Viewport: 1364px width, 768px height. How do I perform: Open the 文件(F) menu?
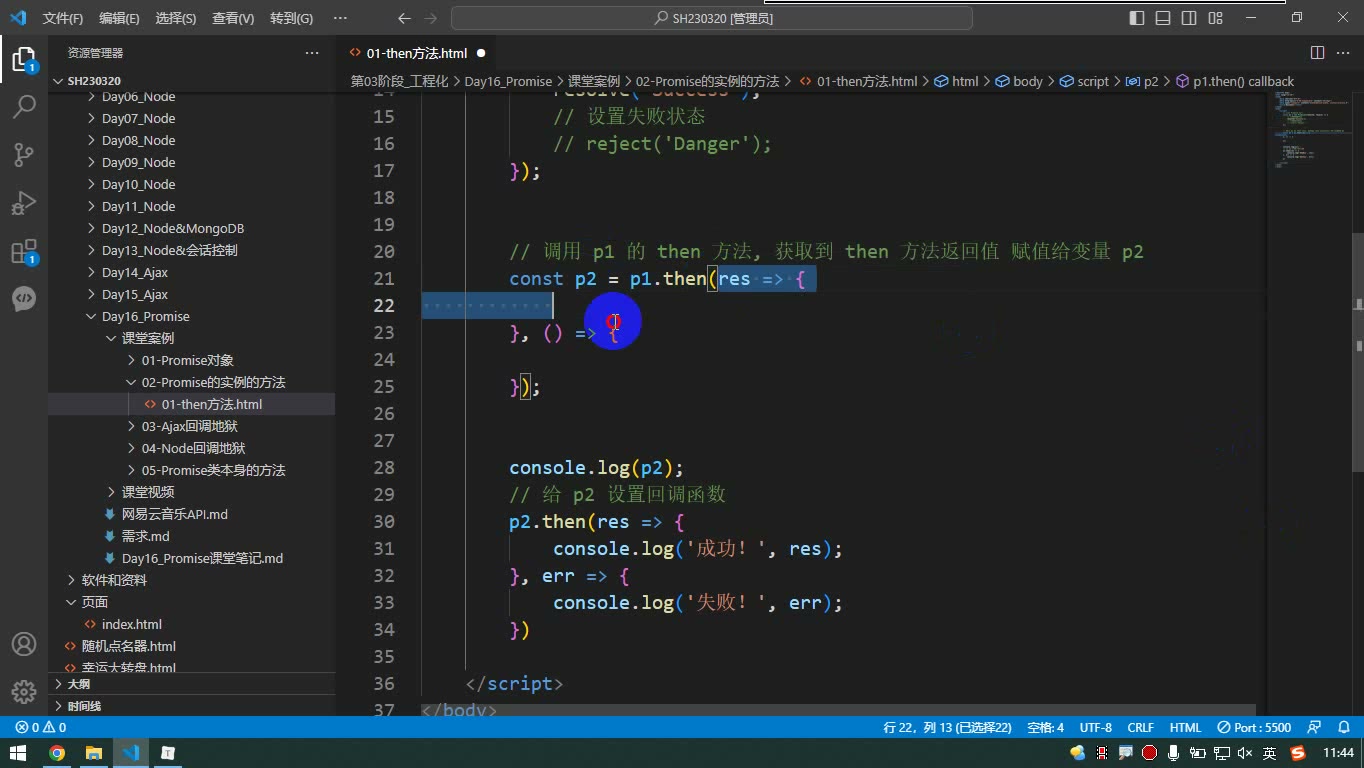click(x=63, y=18)
